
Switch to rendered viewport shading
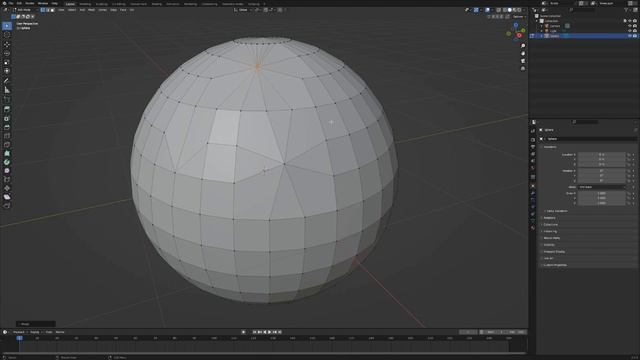(519, 10)
